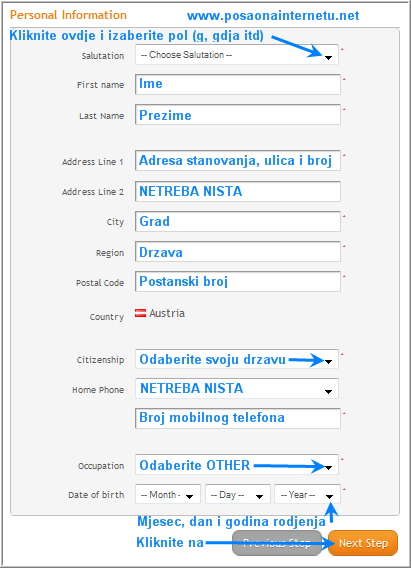
Task: Click the www.posaonainternetu.net link text
Action: [x=273, y=16]
